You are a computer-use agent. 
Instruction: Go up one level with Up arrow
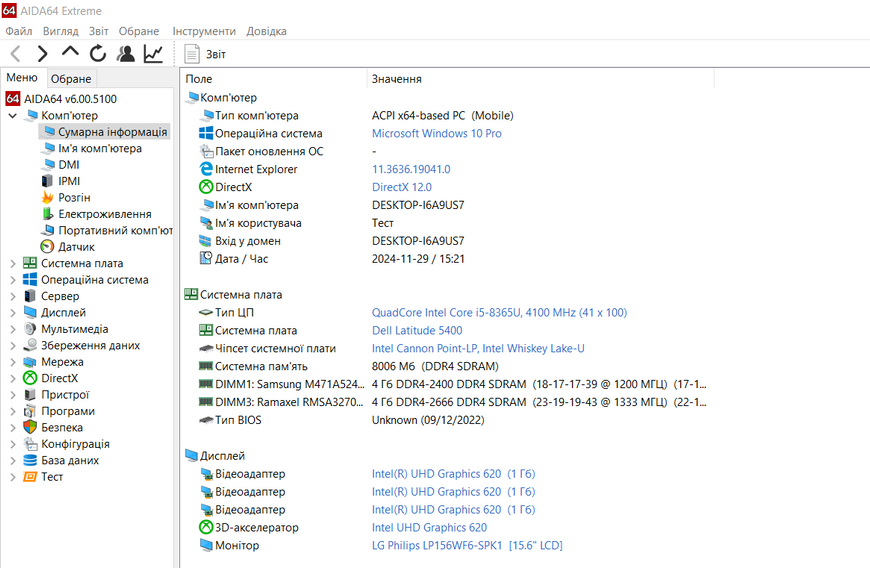pyautogui.click(x=70, y=52)
